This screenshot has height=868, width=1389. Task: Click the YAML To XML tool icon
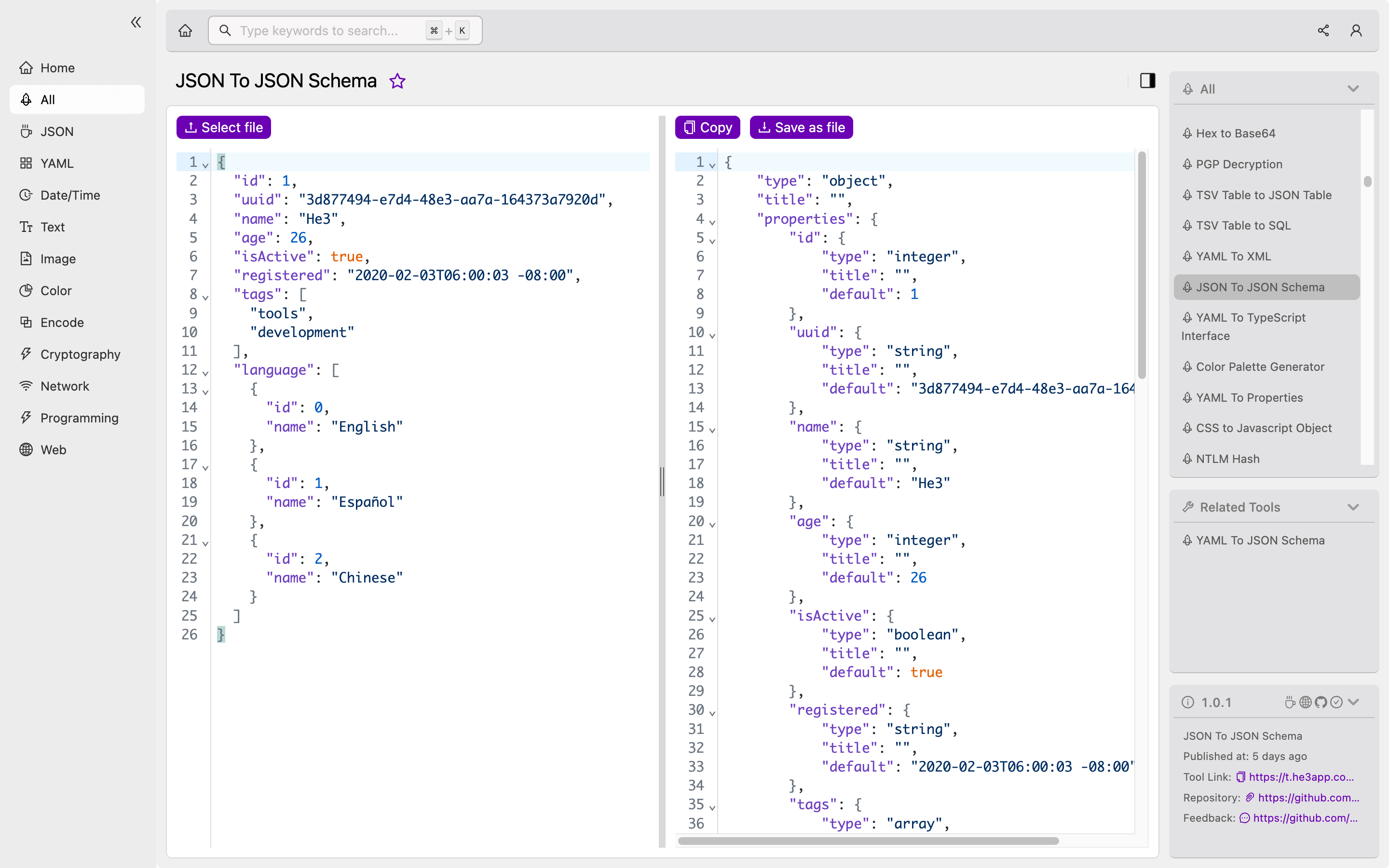[x=1189, y=256]
